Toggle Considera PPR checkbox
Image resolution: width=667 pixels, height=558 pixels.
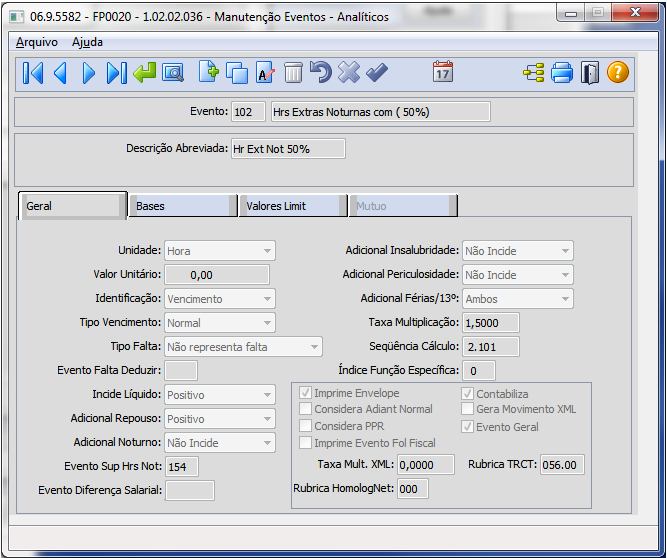[x=305, y=426]
